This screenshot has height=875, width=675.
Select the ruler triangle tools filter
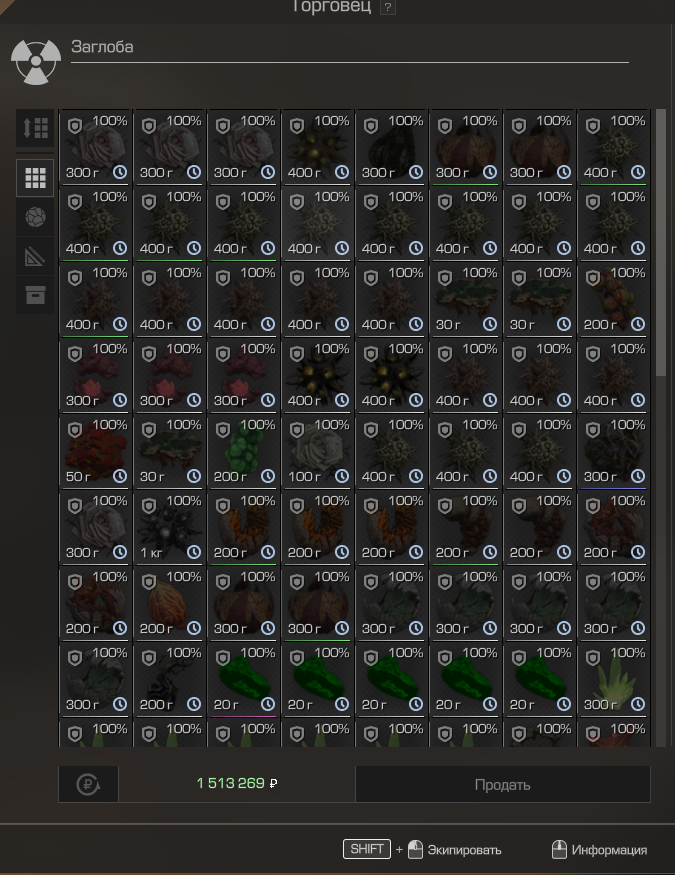[x=35, y=256]
